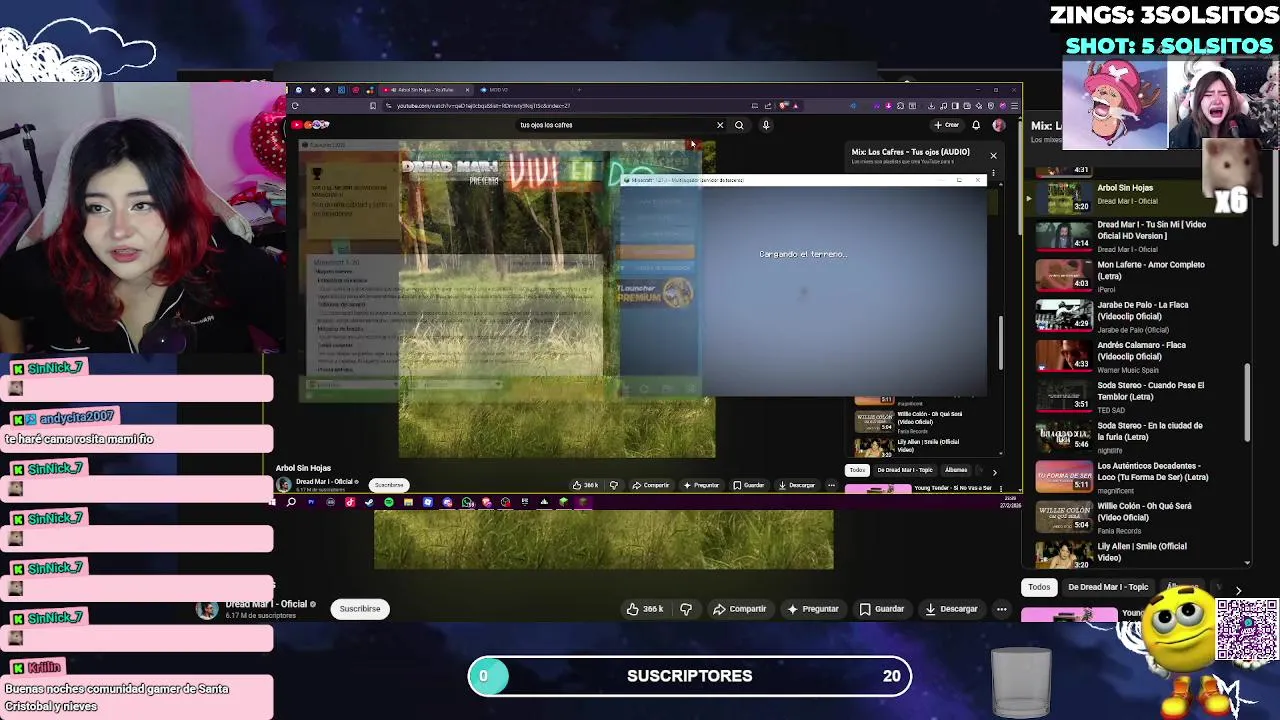Click the magnifier search button beside the YouTube search box
Screen dimensions: 1280x720
[x=739, y=125]
